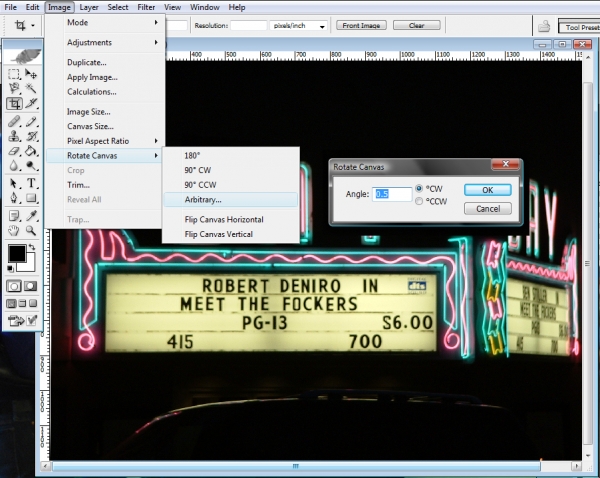Image resolution: width=600 pixels, height=478 pixels.
Task: Select the Hand tool
Action: (14, 230)
